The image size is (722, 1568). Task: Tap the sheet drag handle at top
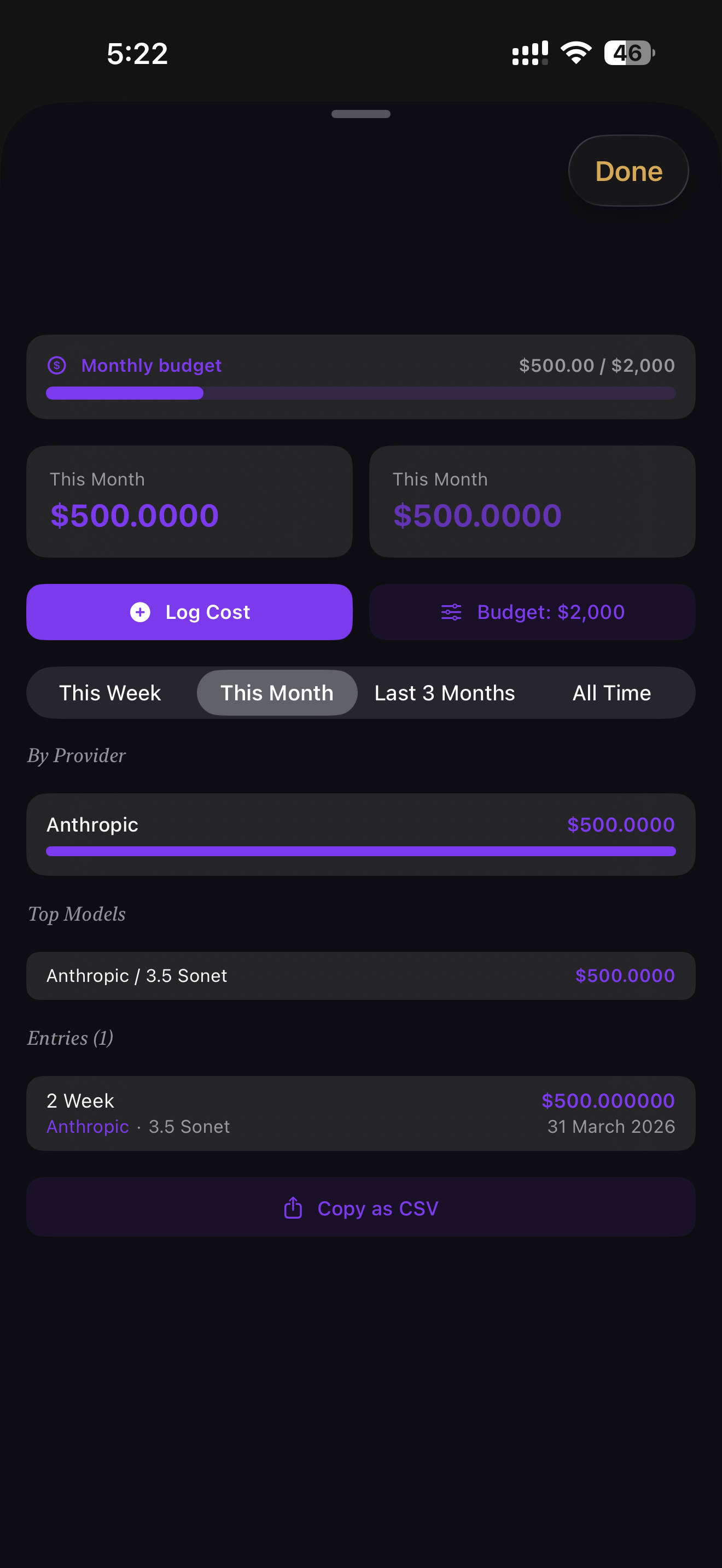tap(360, 114)
